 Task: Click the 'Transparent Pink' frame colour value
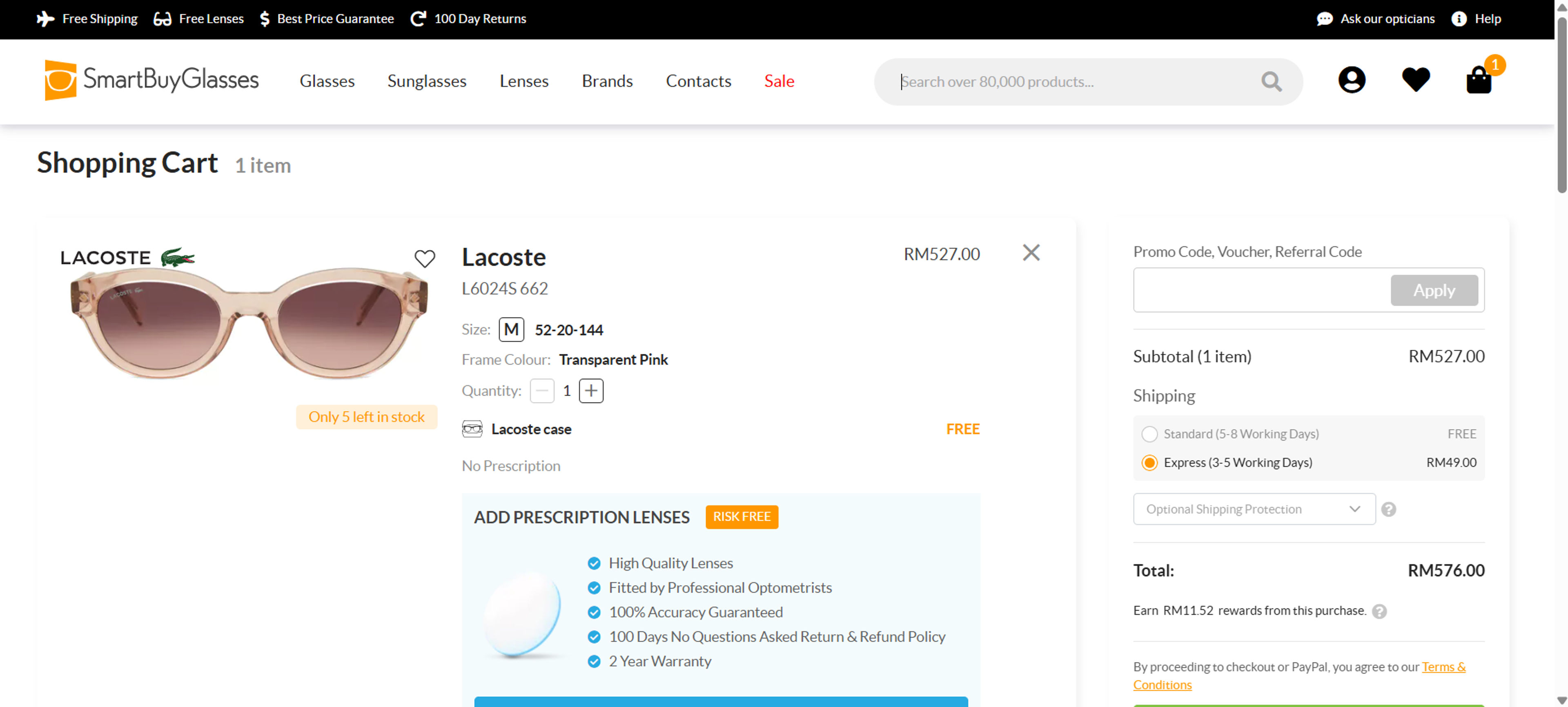[613, 360]
